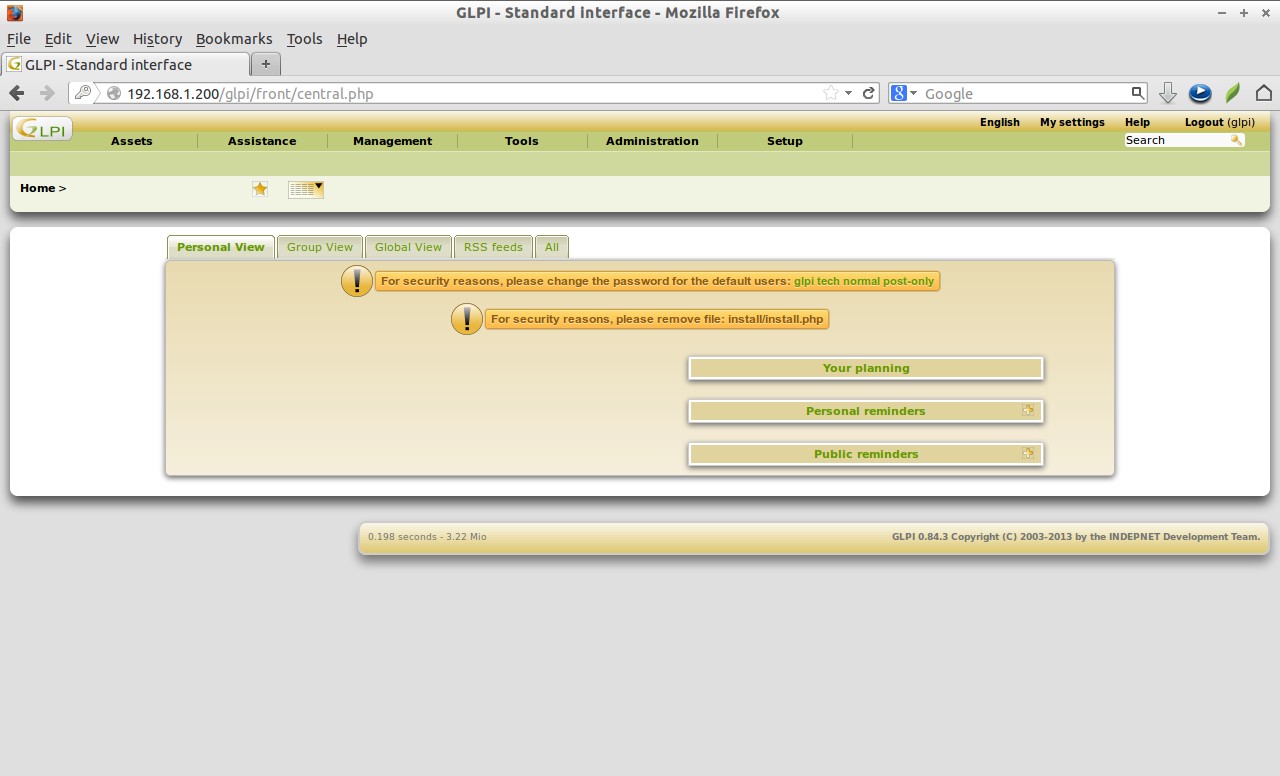The image size is (1280, 776).
Task: Click the green leaf toolbar extension icon
Action: pos(1233,93)
